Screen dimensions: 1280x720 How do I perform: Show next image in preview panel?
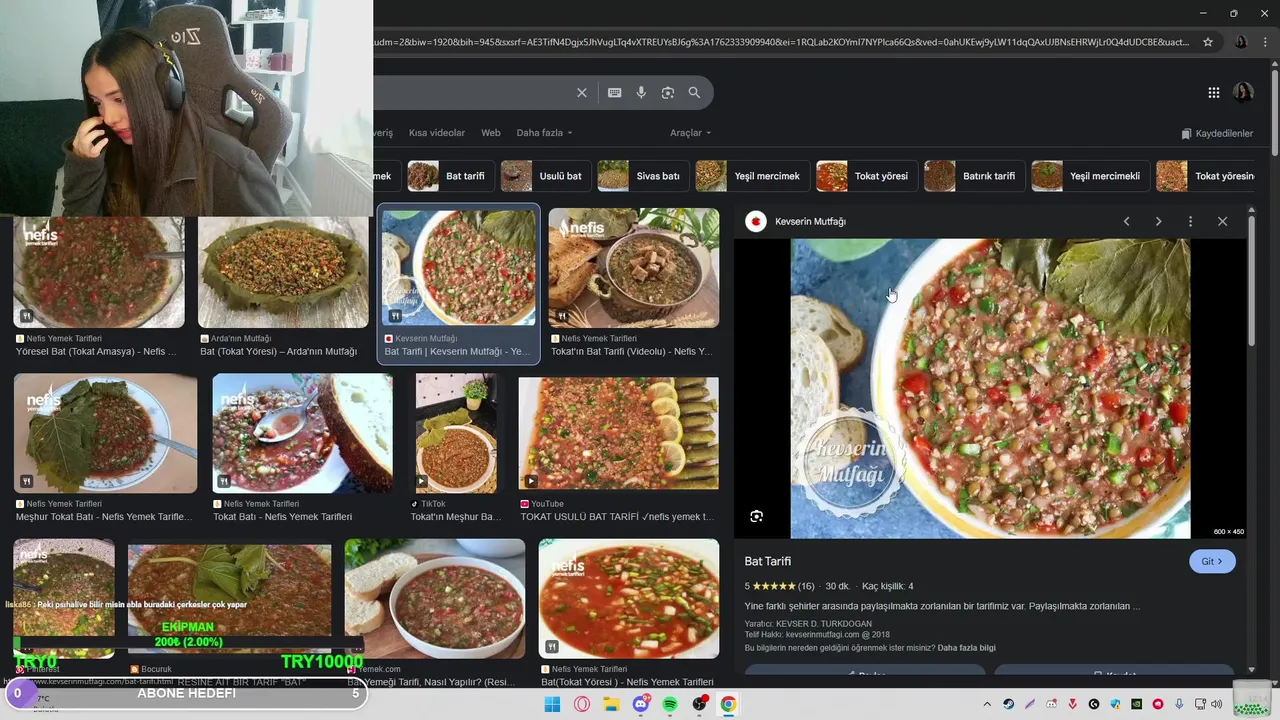[1158, 221]
